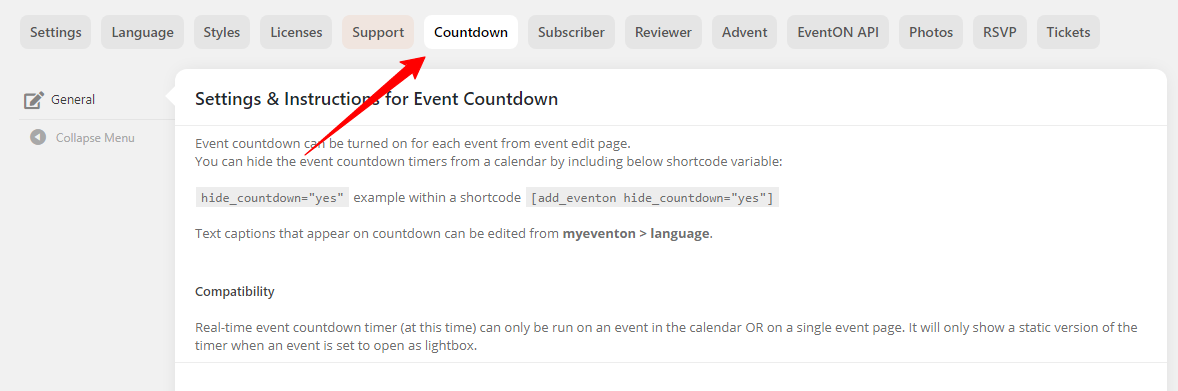Click the Settings & Instructions for Event Countdown heading
1178x391 pixels.
(376, 99)
